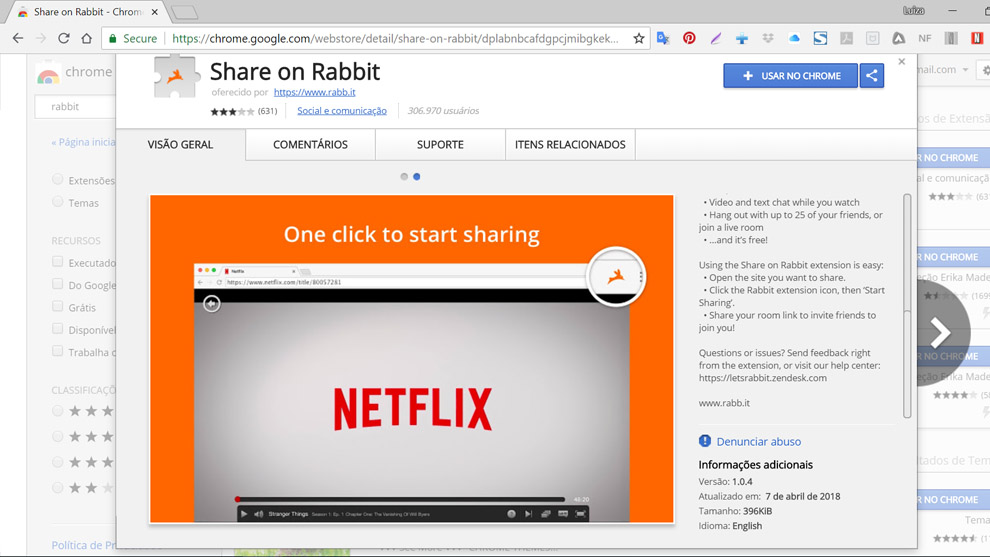Click the blue S extension icon

click(820, 39)
